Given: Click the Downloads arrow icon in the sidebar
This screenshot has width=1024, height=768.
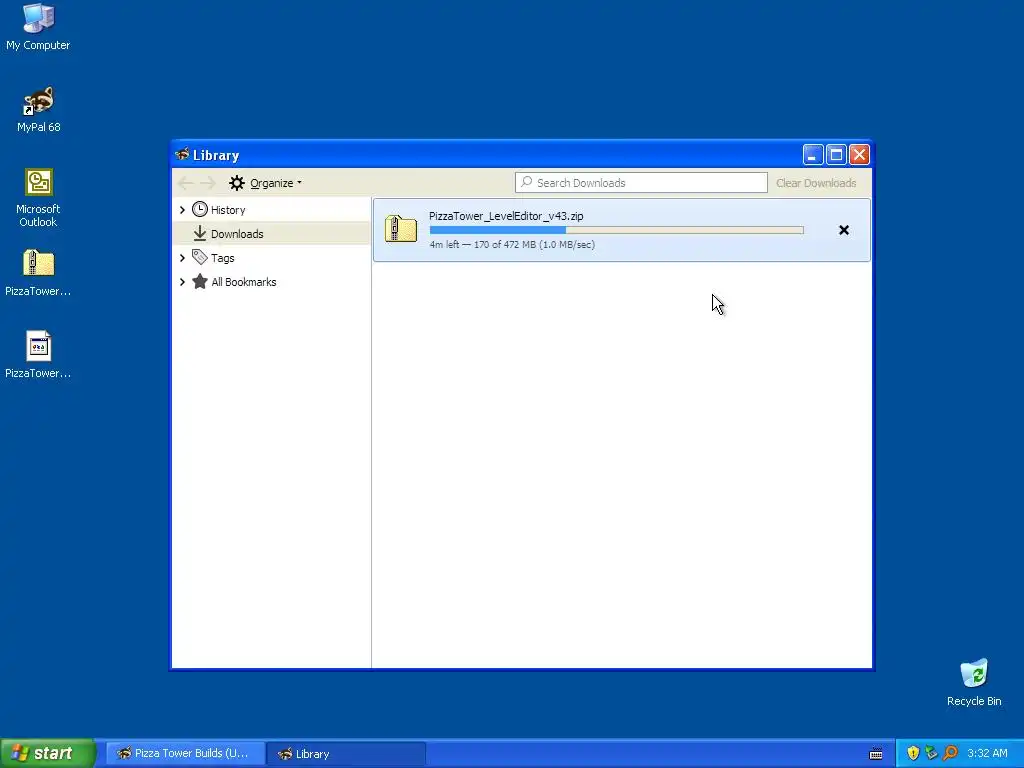Looking at the screenshot, I should (200, 233).
